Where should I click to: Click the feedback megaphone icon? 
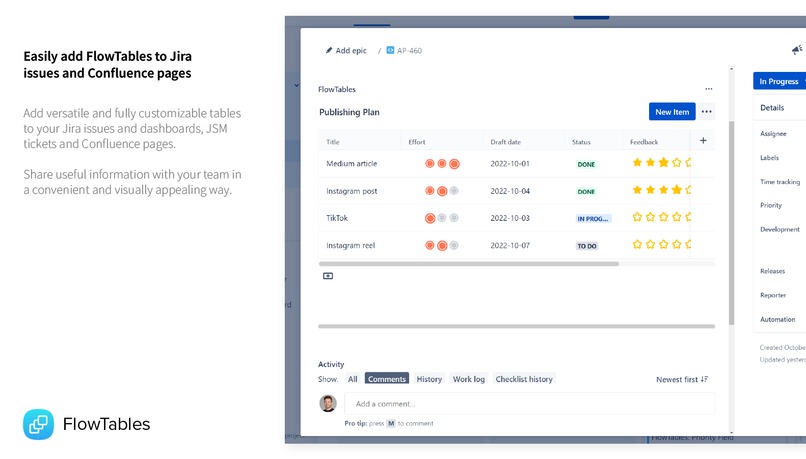(797, 49)
